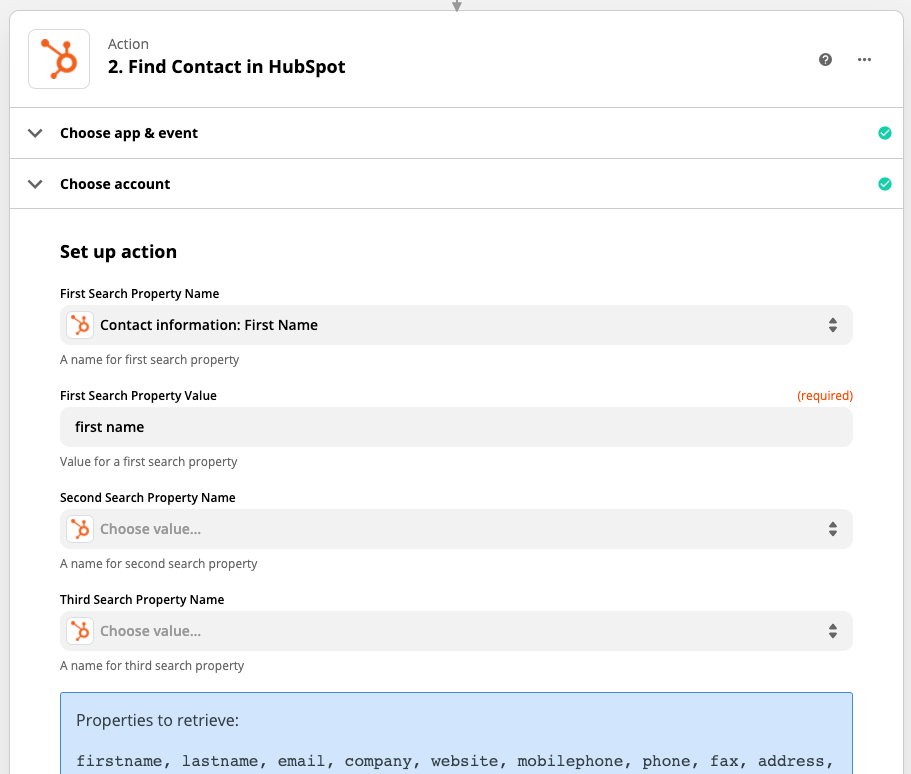Click HubSpot icon in Third Search Property Name

click(80, 631)
